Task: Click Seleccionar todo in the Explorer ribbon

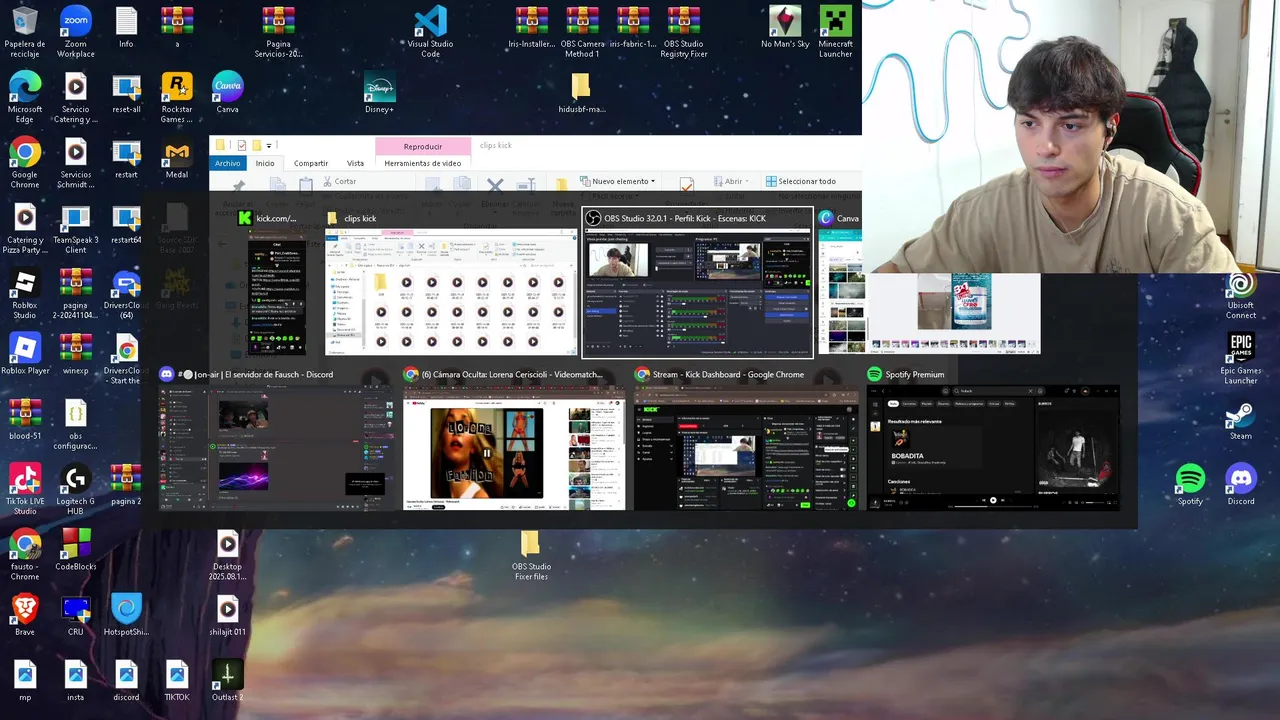Action: (801, 181)
